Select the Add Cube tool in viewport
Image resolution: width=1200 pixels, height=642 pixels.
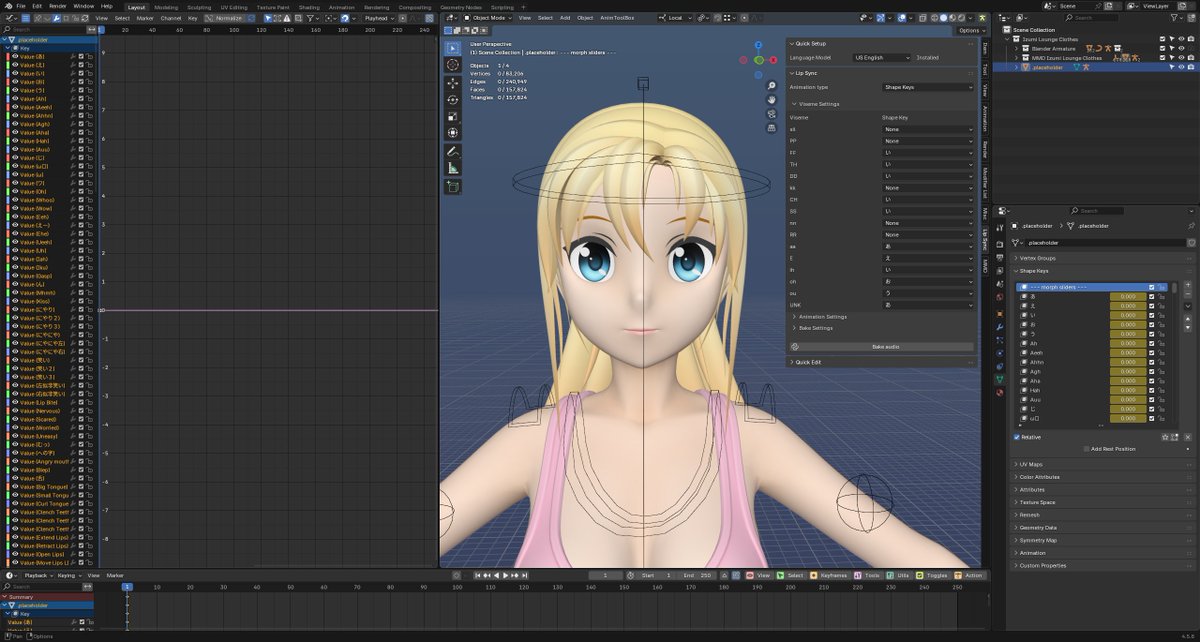pyautogui.click(x=452, y=187)
